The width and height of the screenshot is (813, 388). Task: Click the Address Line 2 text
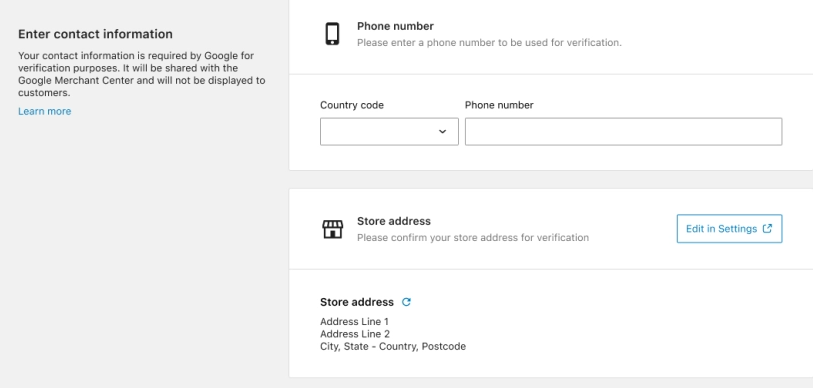click(355, 334)
